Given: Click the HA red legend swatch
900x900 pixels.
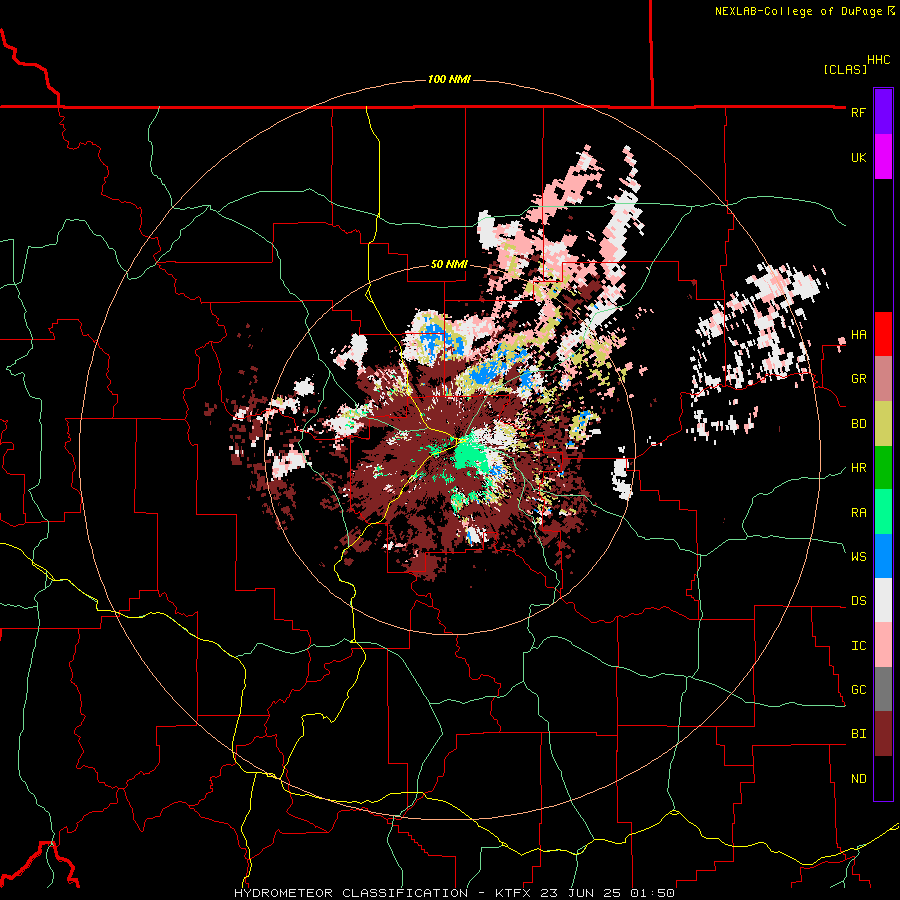Looking at the screenshot, I should click(x=883, y=334).
